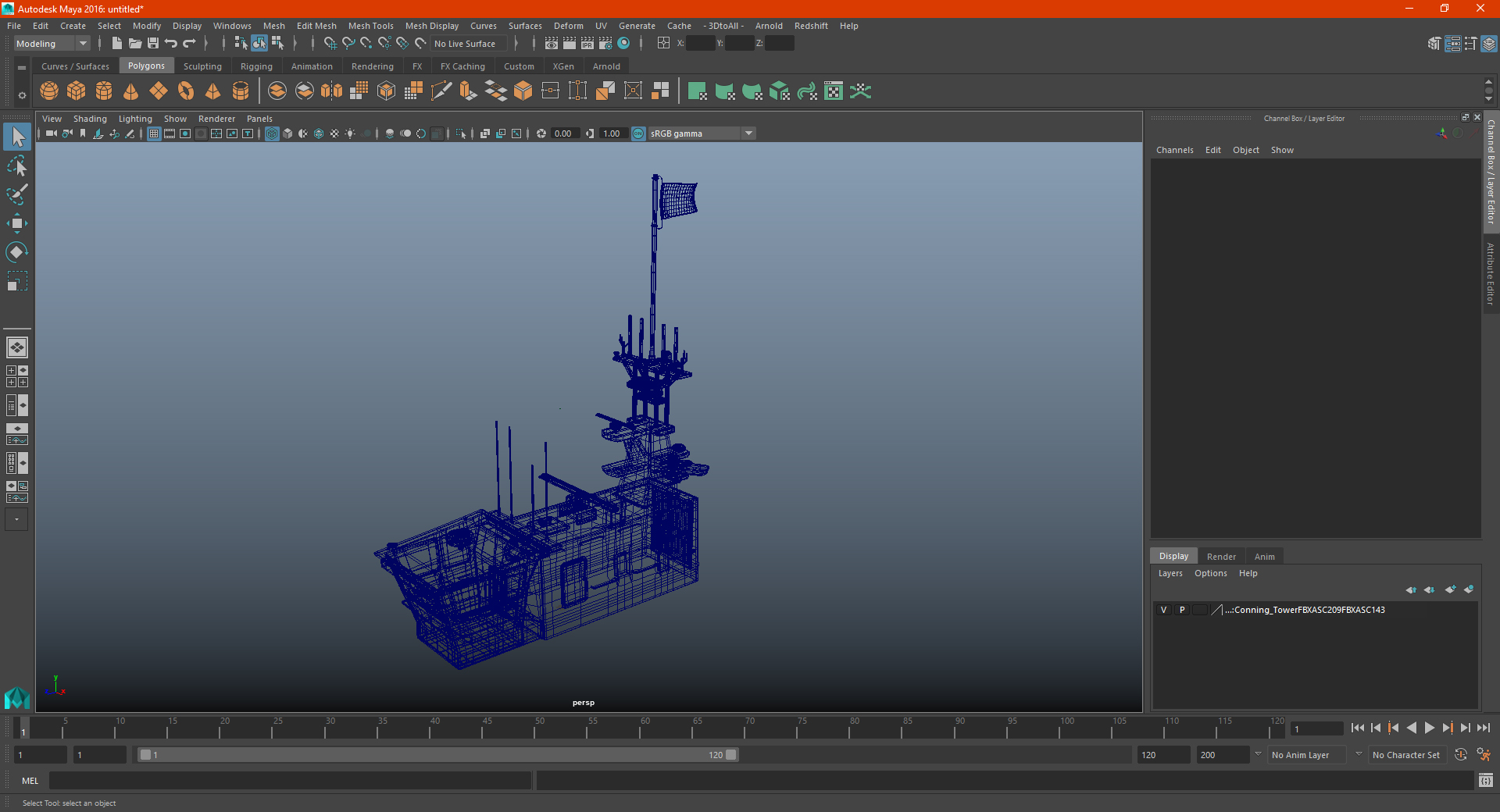Click the MEL command input field

click(291, 780)
